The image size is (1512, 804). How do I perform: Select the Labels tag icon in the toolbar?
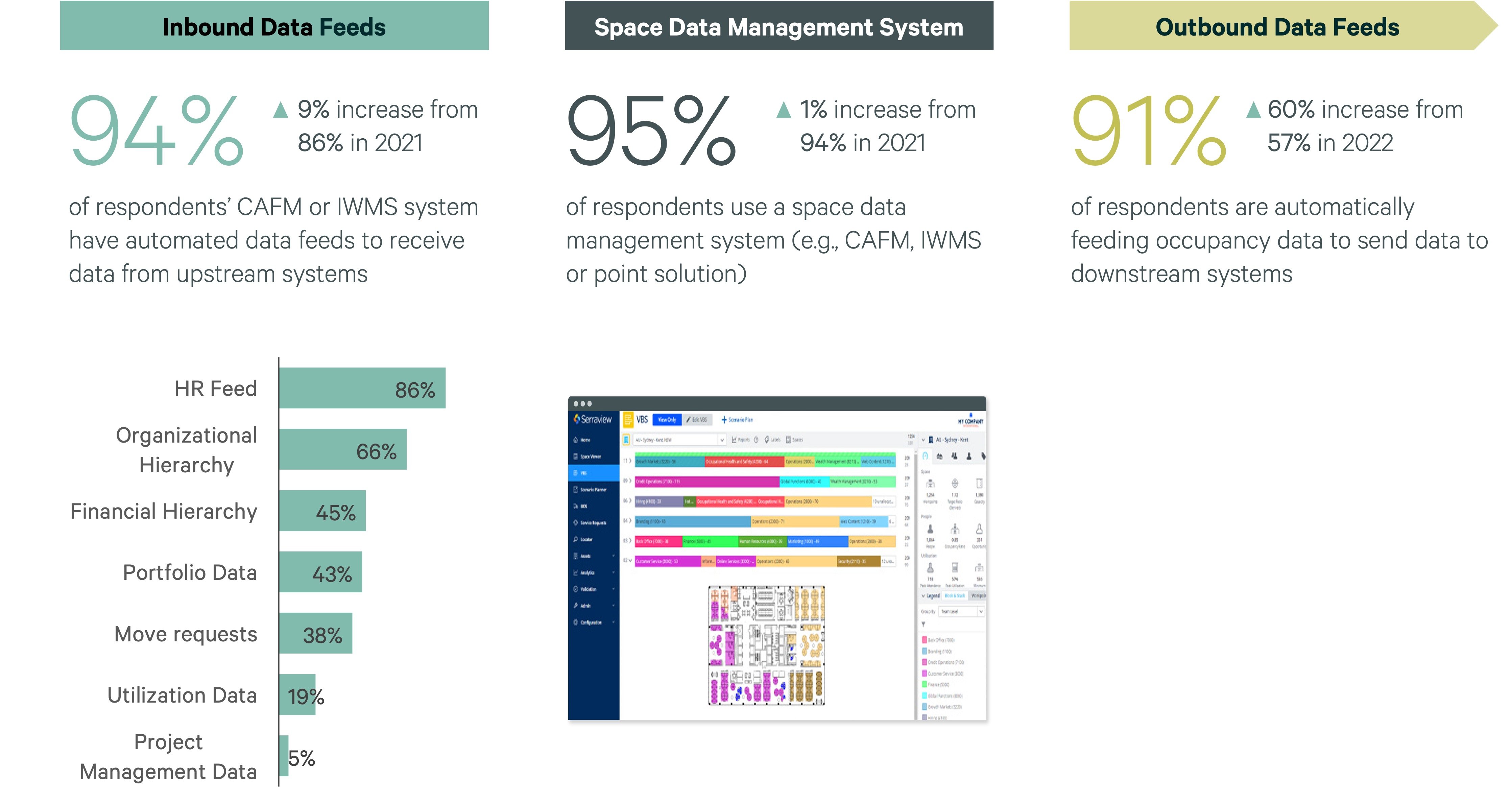767,440
